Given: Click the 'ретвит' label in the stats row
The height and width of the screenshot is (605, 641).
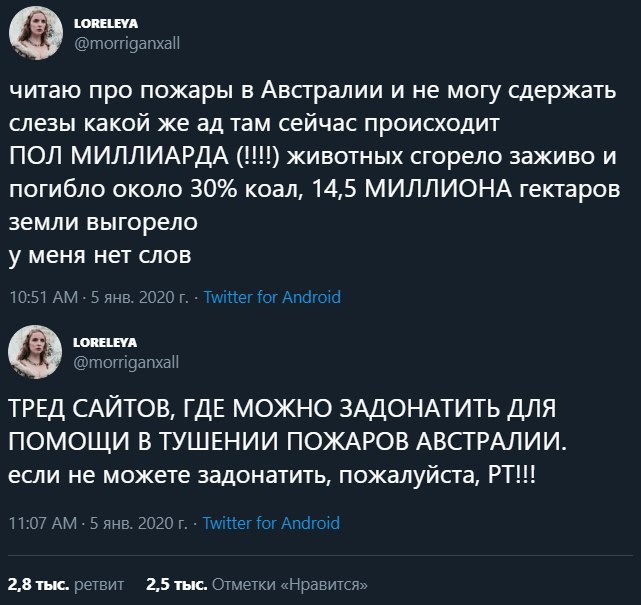Looking at the screenshot, I should pyautogui.click(x=99, y=583).
